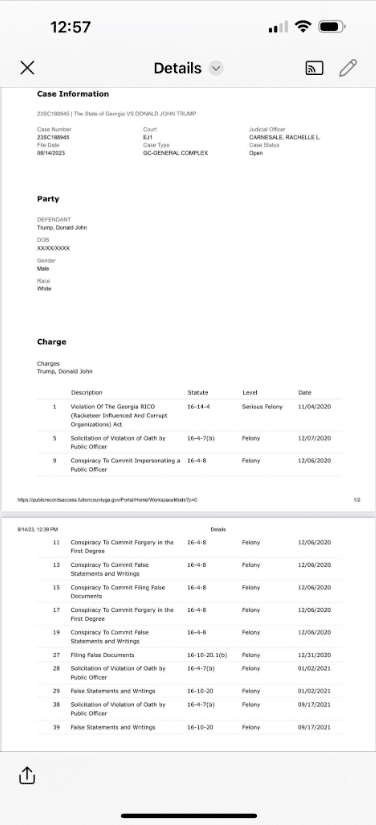Image resolution: width=376 pixels, height=825 pixels.
Task: Tap the Statute column header
Action: [198, 393]
